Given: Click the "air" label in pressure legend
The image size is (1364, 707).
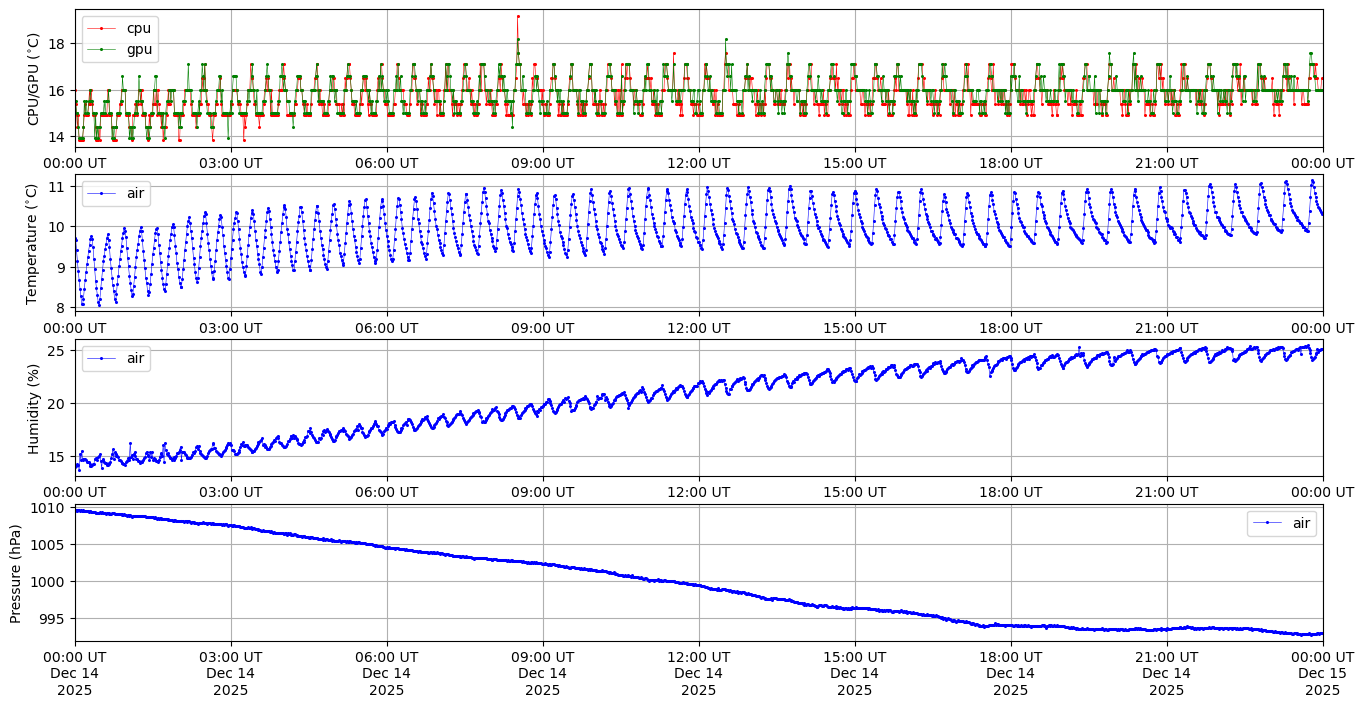Looking at the screenshot, I should click(1300, 523).
